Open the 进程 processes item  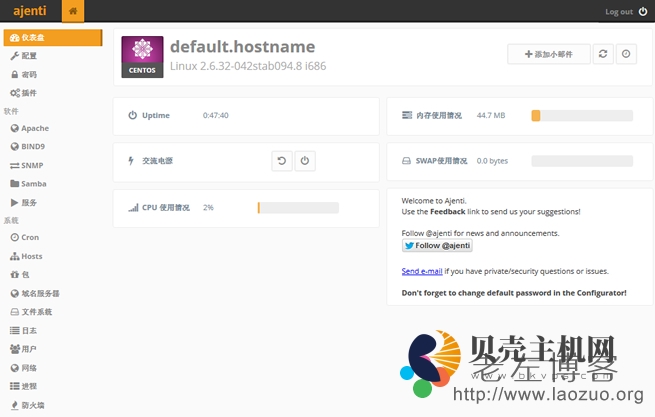(24, 386)
